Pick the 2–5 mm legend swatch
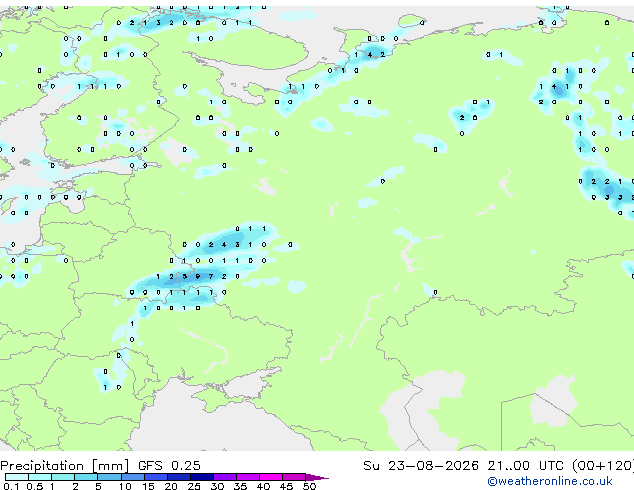The image size is (634, 490). click(86, 477)
